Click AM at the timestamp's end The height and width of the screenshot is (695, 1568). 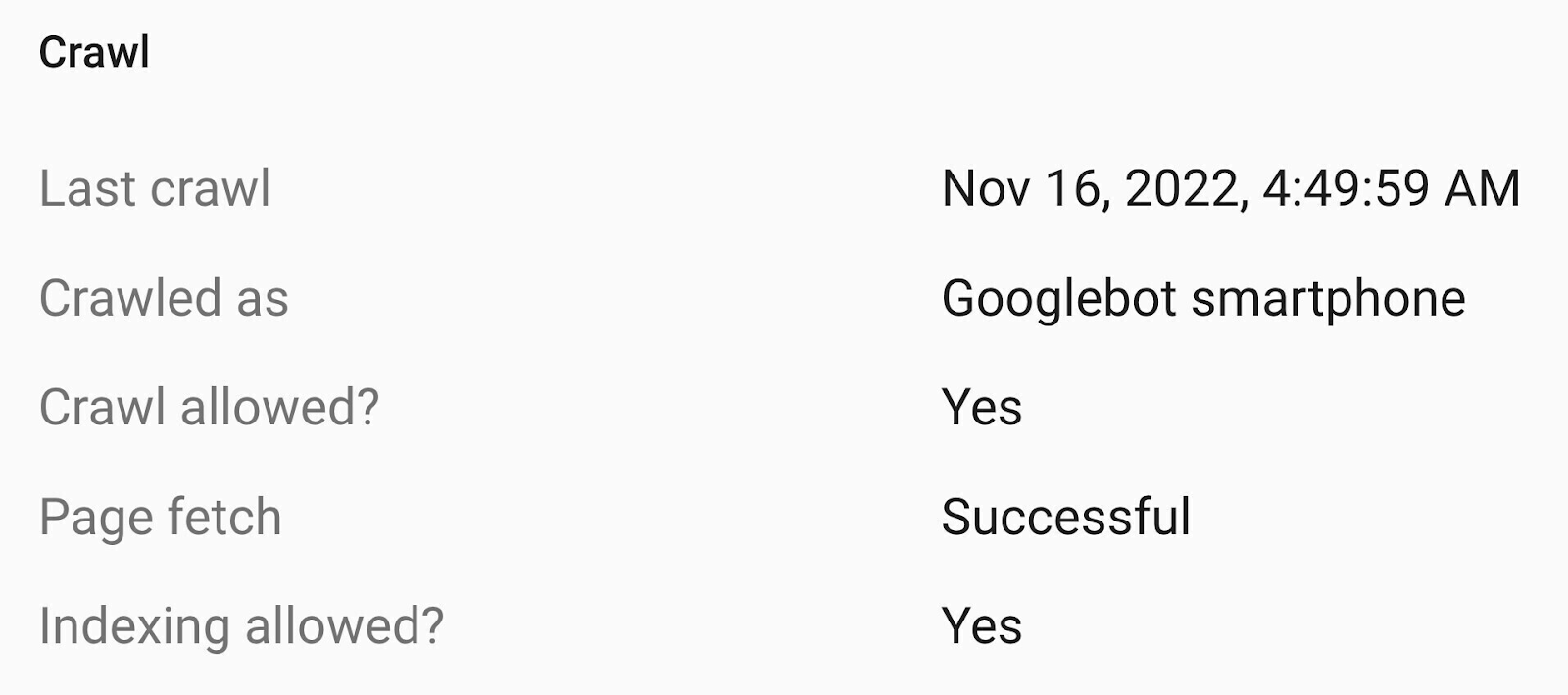[x=1483, y=188]
